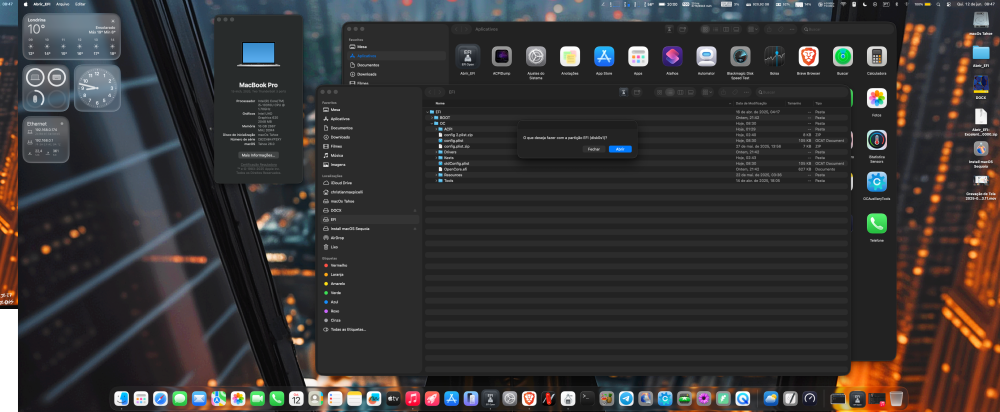Open Documentos in Aplicativos window sidebar

click(368, 65)
